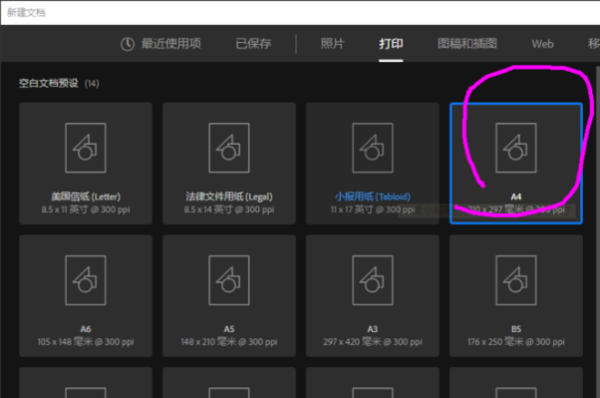Click the 105 x 148 毫米 @ 300 ppi text

(86, 342)
